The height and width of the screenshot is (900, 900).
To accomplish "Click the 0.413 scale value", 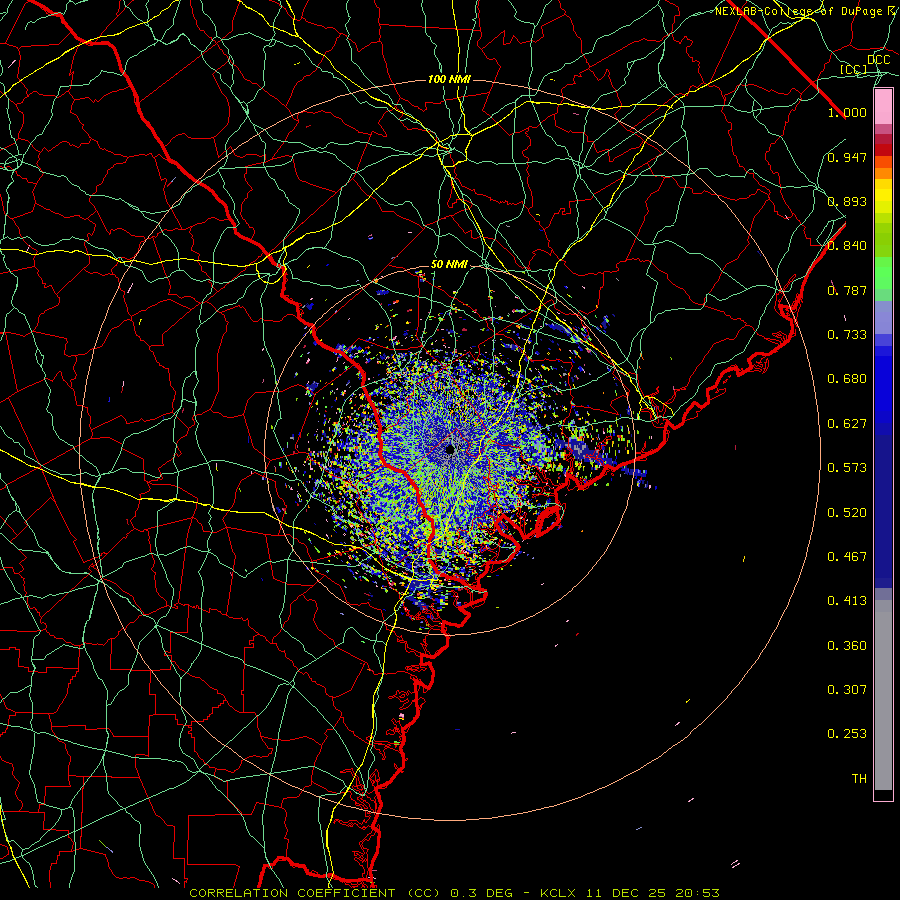I will coord(847,601).
